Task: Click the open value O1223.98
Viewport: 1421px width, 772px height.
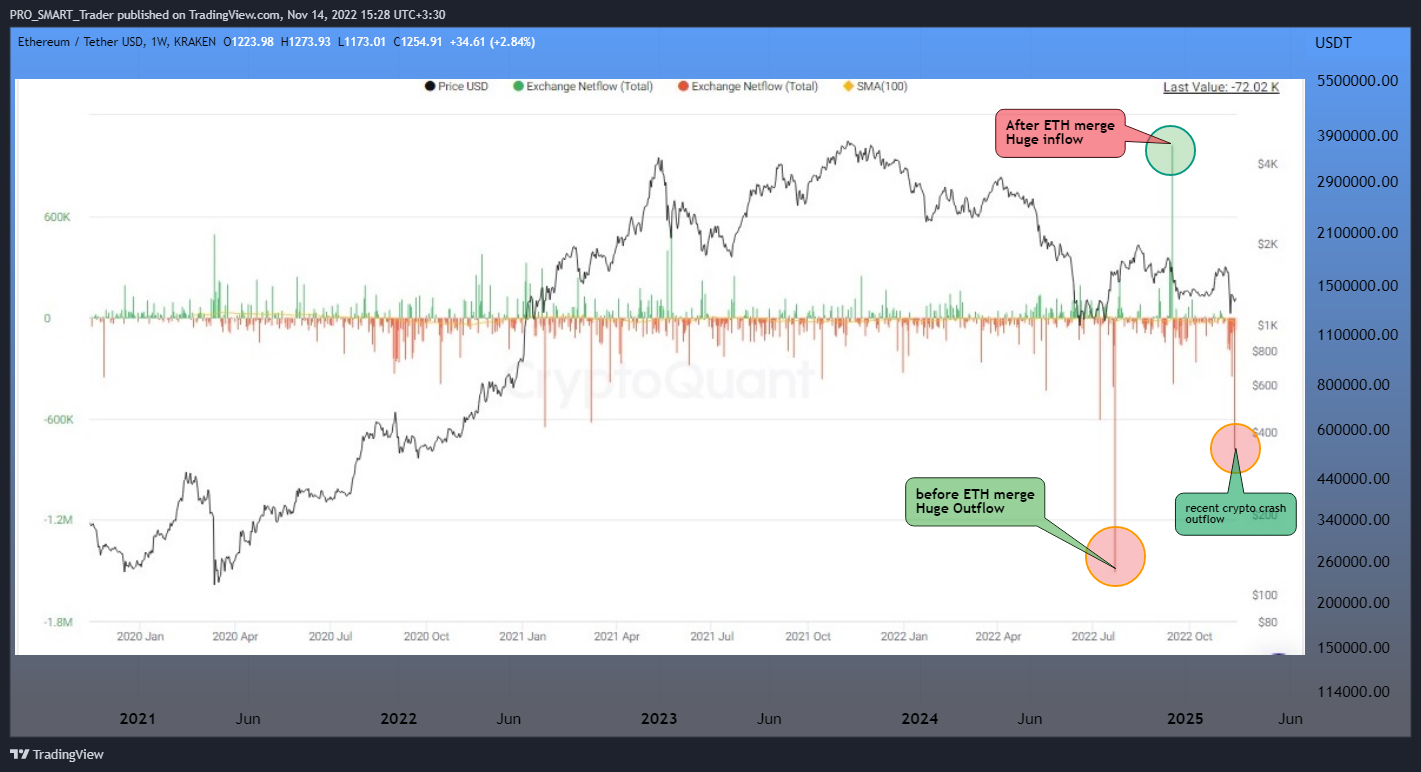Action: point(248,42)
